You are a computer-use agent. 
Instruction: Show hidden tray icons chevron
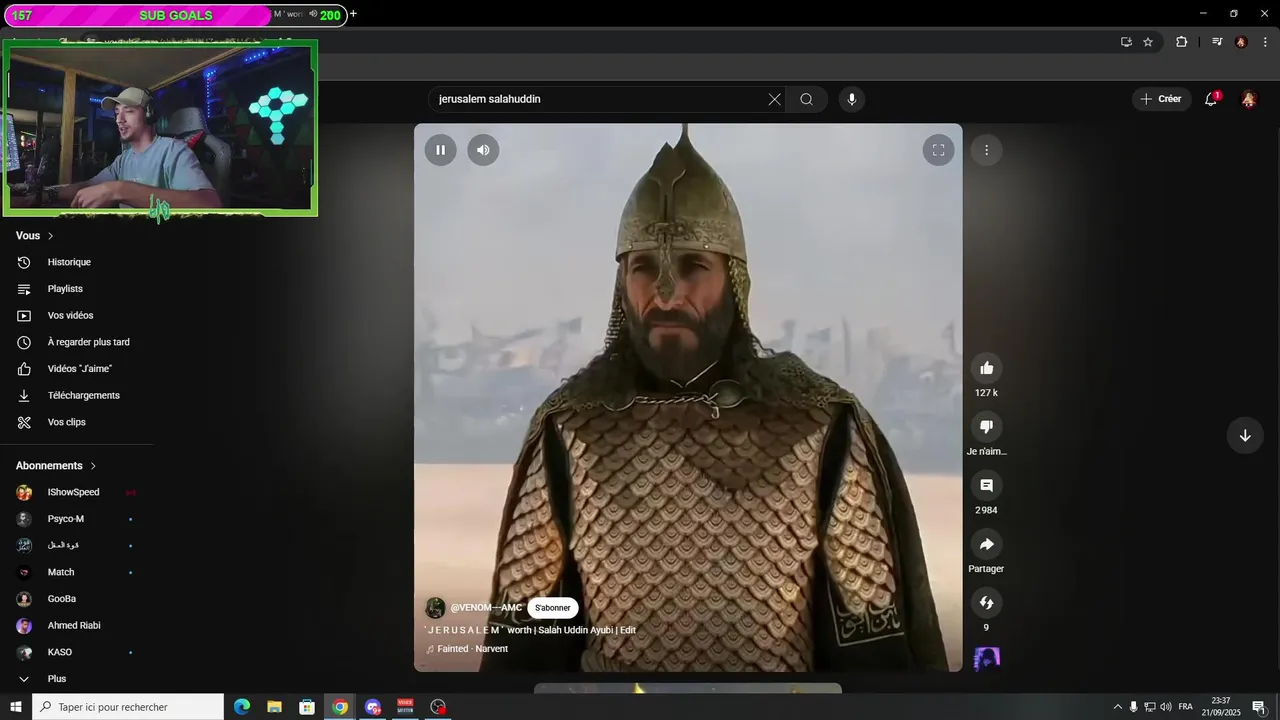[1117, 707]
